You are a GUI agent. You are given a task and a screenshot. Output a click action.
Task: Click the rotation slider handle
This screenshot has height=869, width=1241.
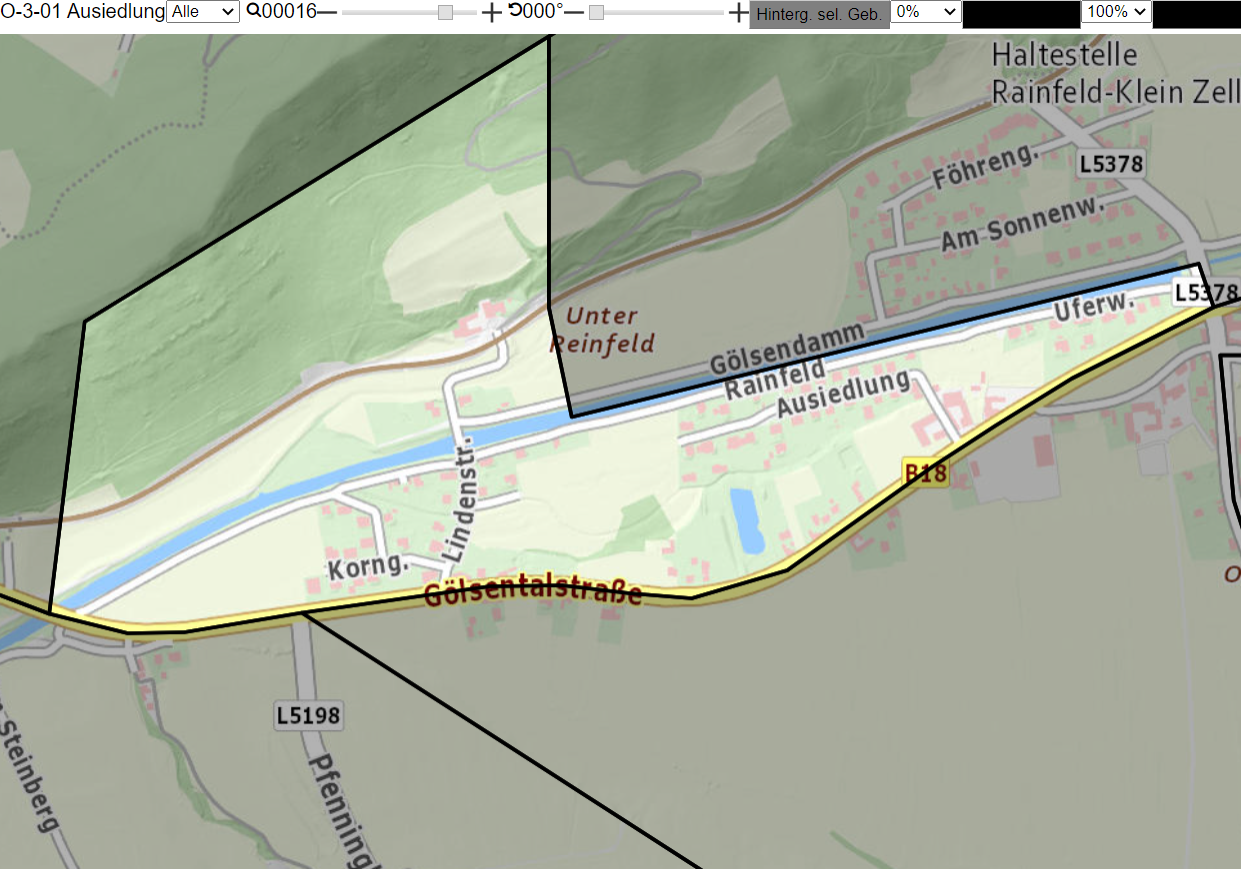(596, 12)
